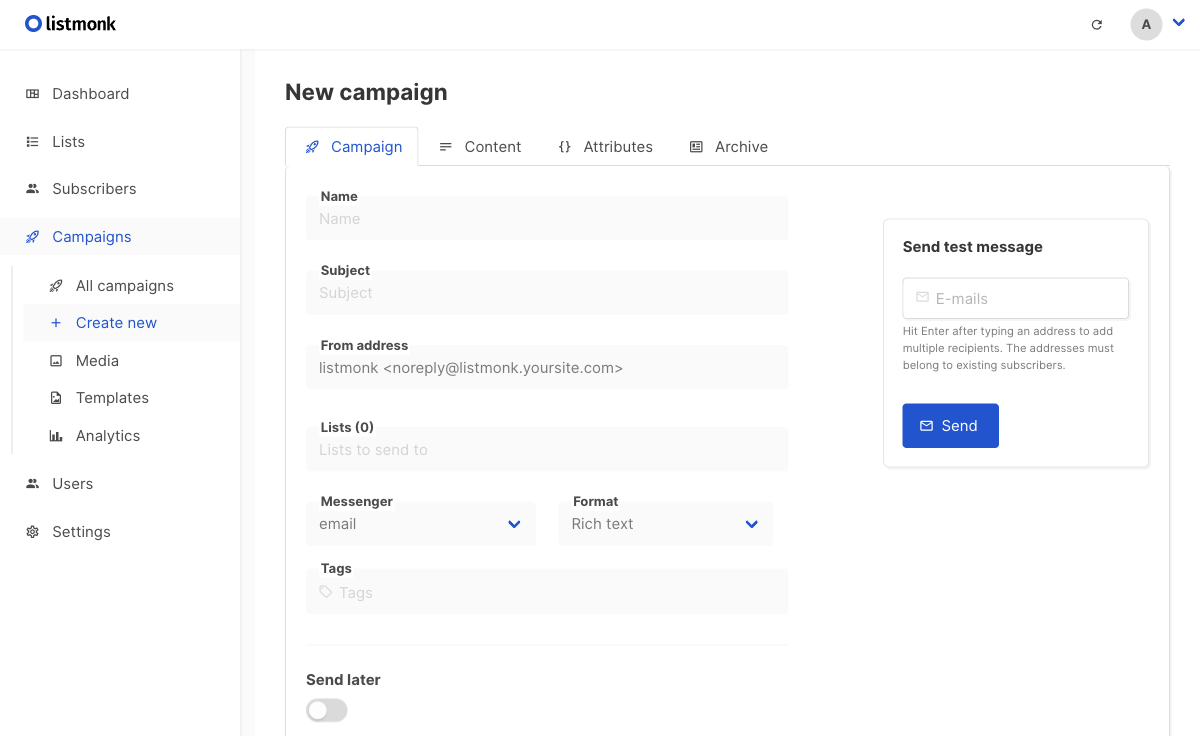1200x736 pixels.
Task: Open the Lists to send to selector
Action: pos(547,449)
